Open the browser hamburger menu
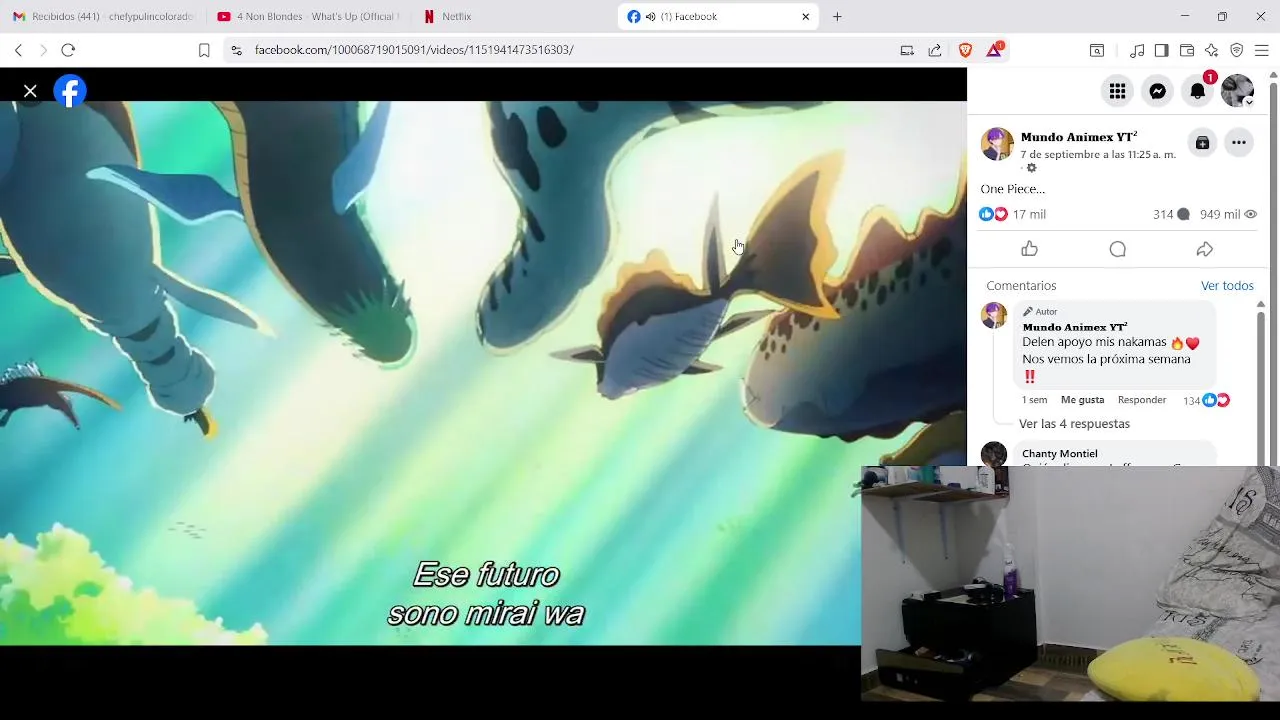This screenshot has height=720, width=1280. point(1261,50)
